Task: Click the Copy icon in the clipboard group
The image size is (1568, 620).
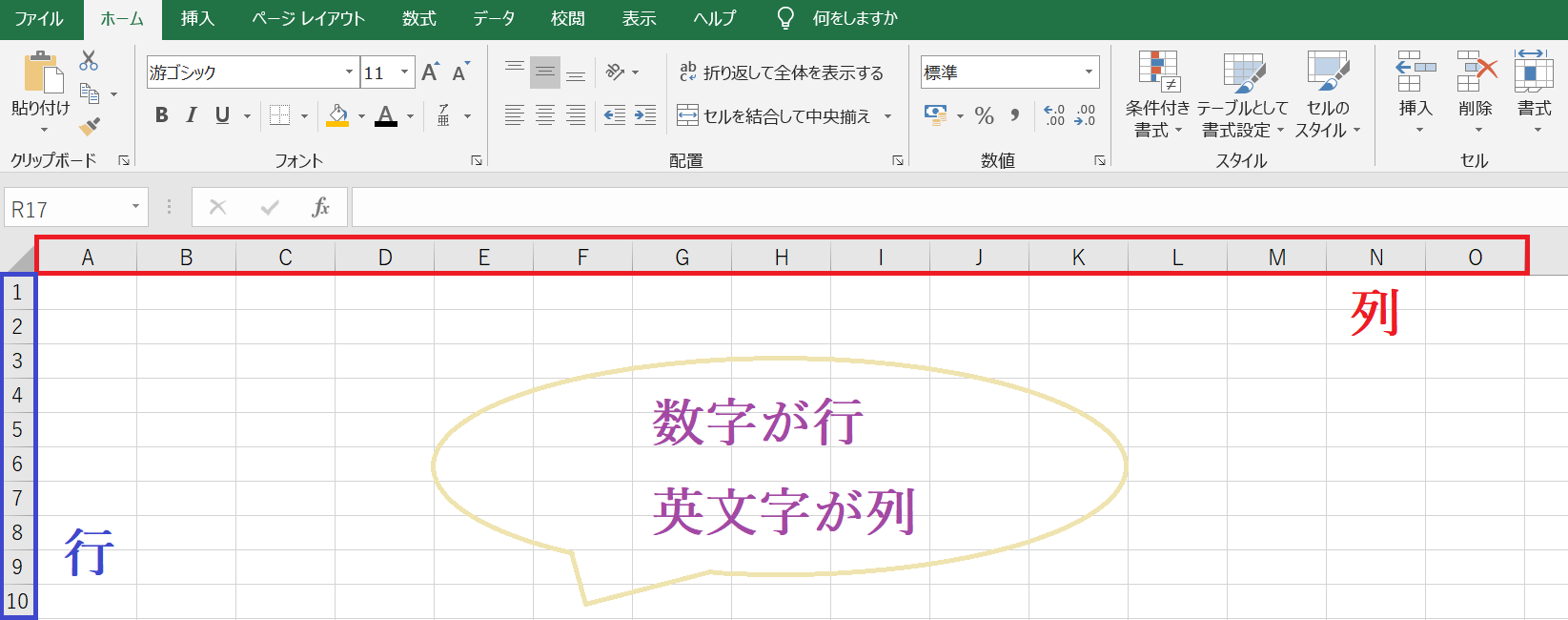Action: tap(90, 93)
